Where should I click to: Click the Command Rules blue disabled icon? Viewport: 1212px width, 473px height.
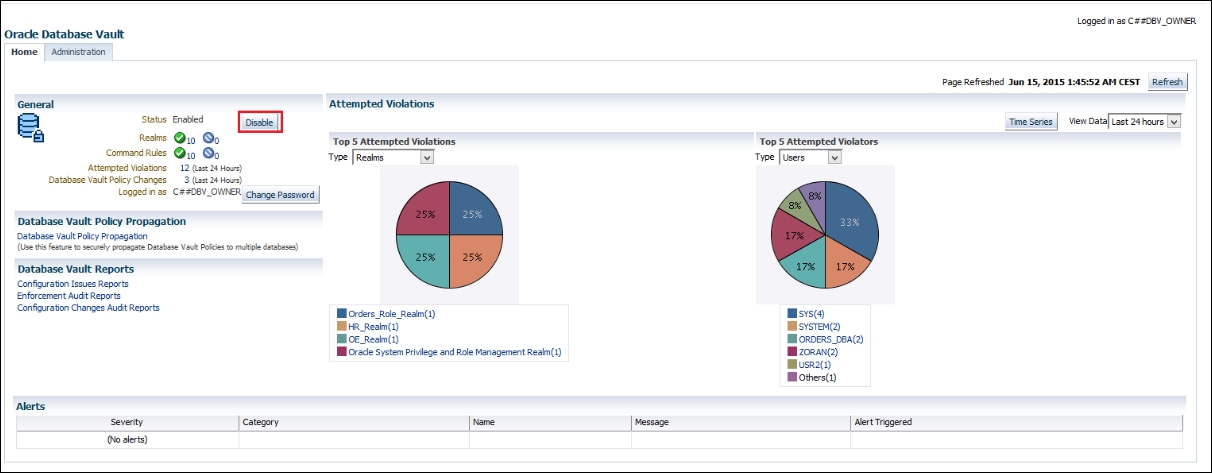[209, 153]
